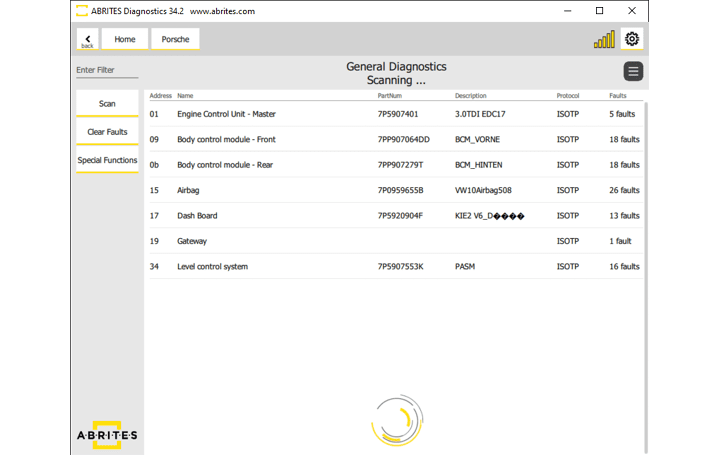Click the ABRITES app icon in title bar
The width and height of the screenshot is (718, 455).
click(80, 11)
